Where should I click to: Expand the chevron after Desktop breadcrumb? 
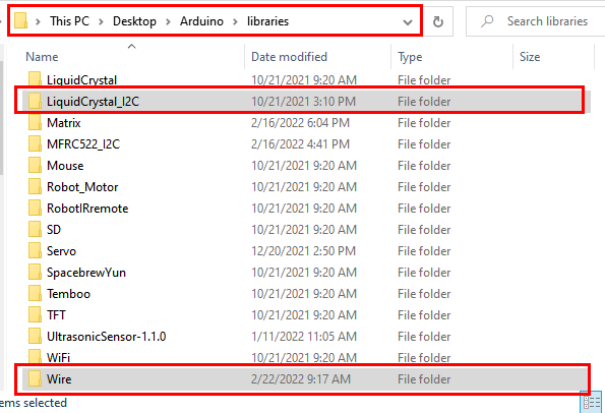pyautogui.click(x=168, y=22)
